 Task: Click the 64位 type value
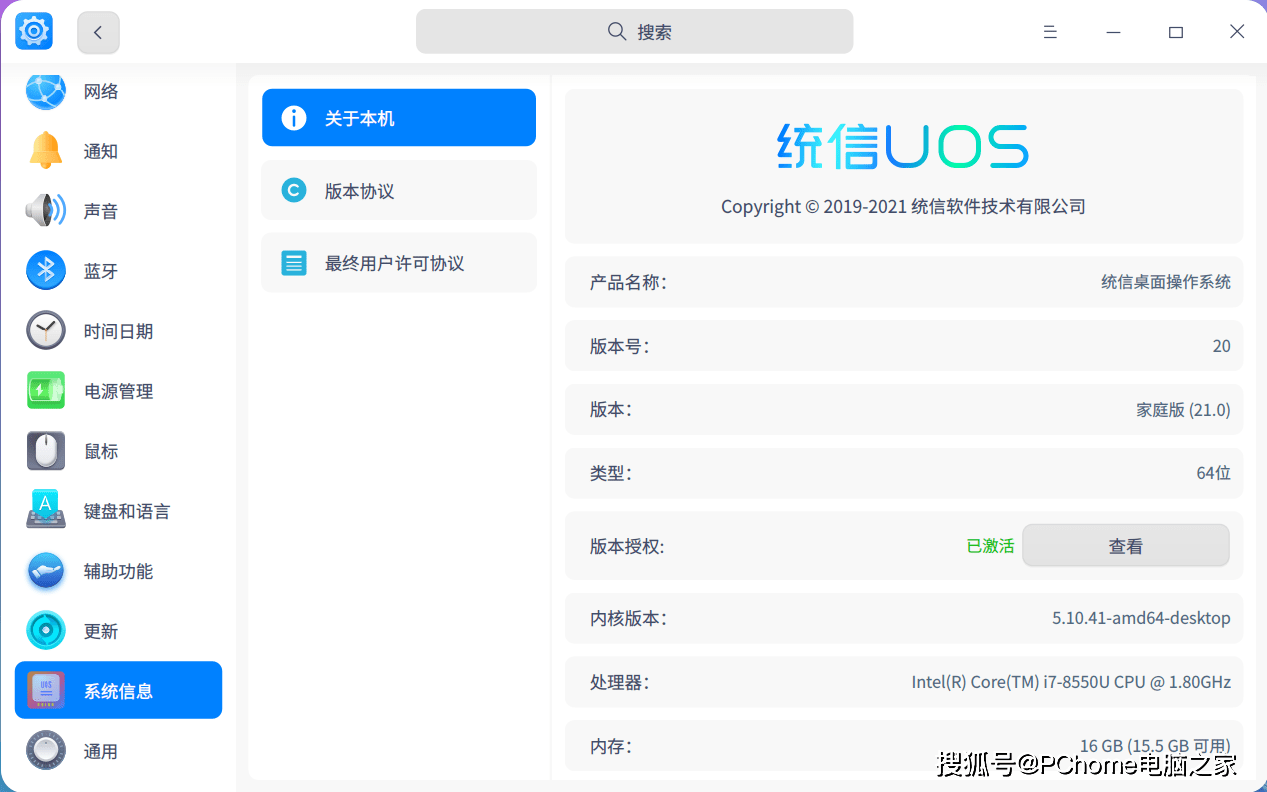(1213, 473)
